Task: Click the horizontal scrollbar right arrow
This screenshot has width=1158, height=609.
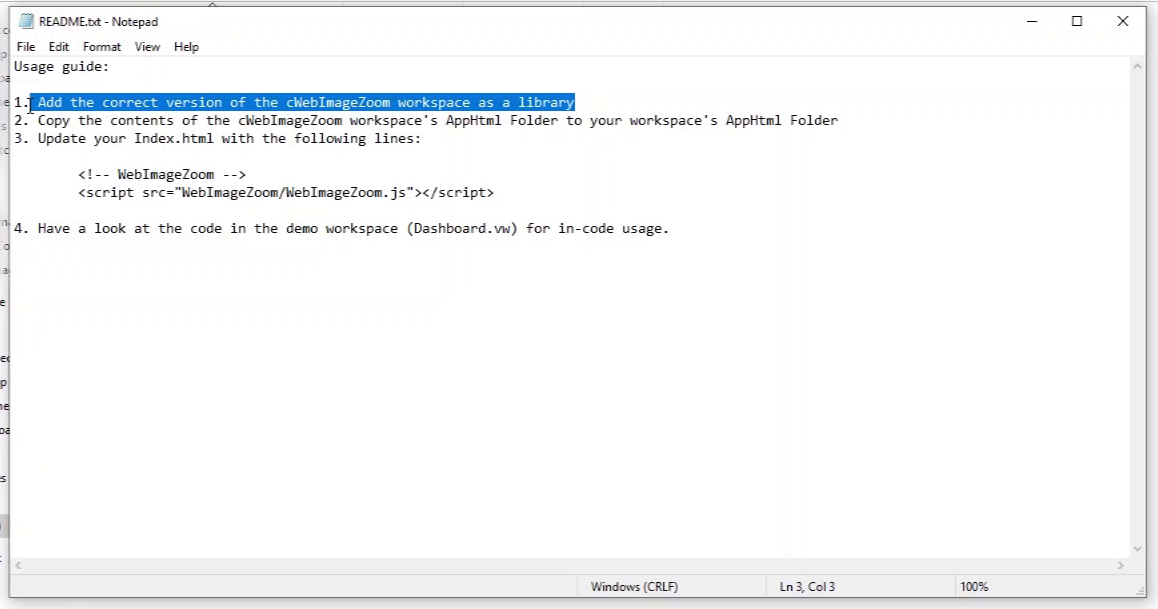Action: click(1119, 566)
